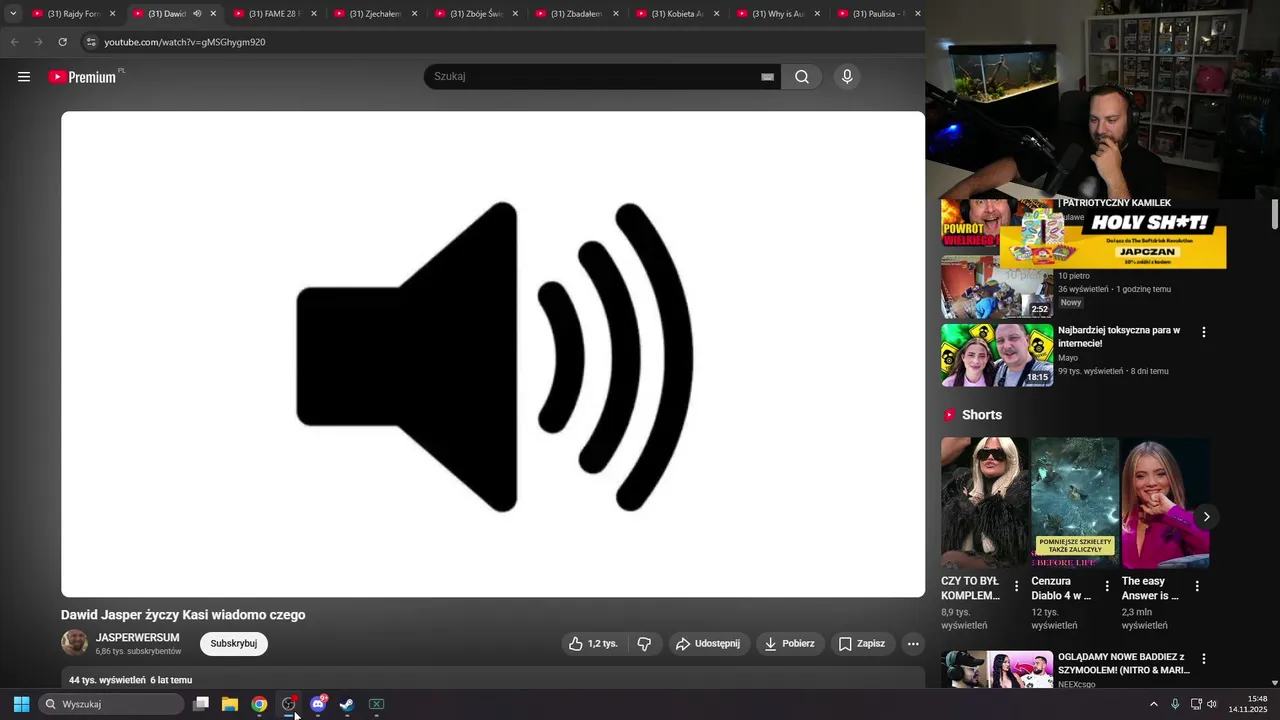Open Discord from the taskbar
Screen dimensions: 1280x720
click(318, 704)
